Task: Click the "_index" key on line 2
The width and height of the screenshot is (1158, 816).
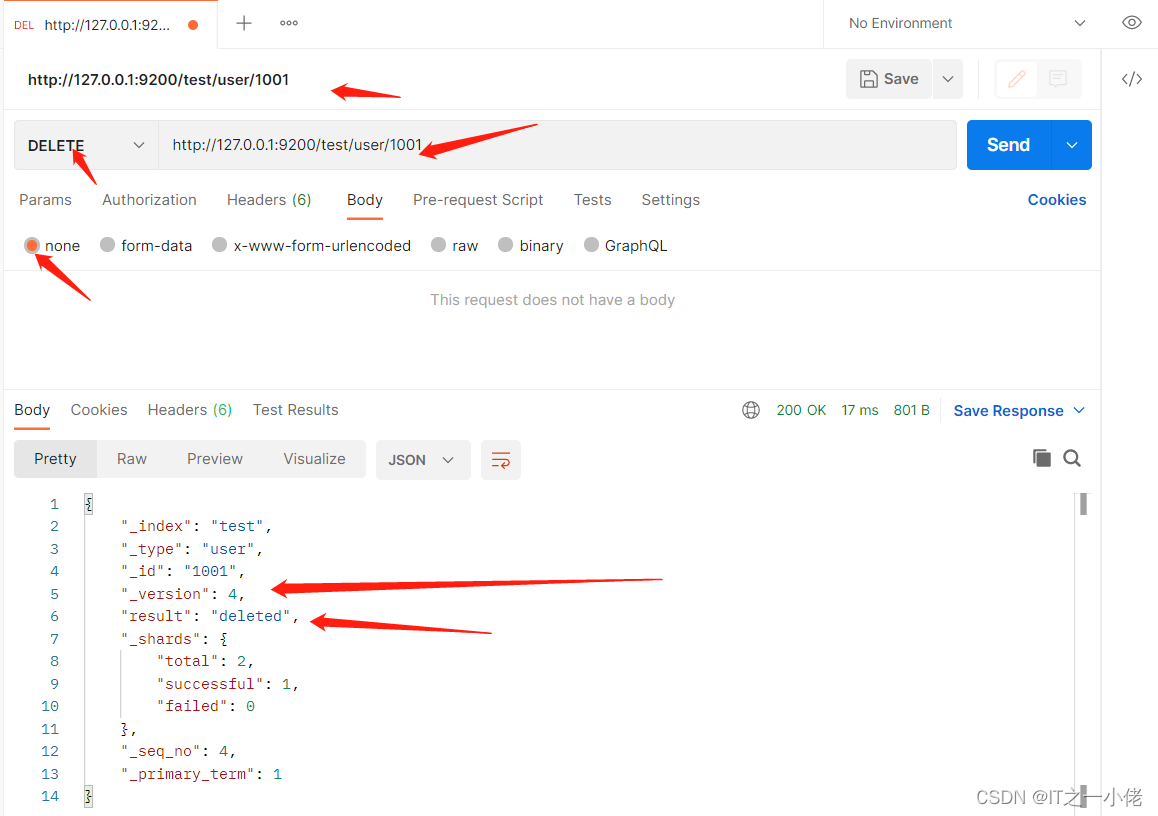Action: click(x=156, y=527)
